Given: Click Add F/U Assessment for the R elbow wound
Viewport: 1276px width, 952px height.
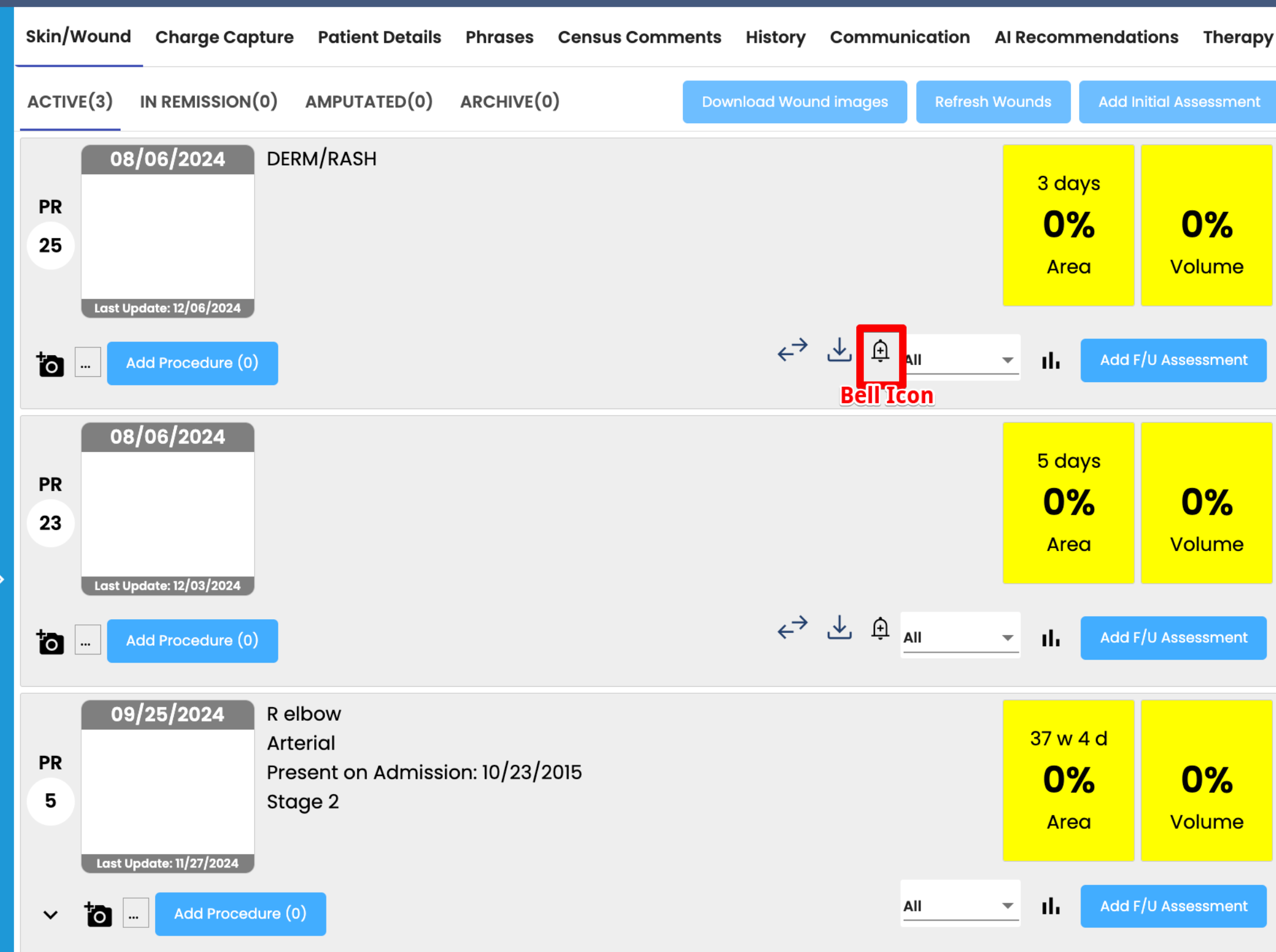Looking at the screenshot, I should point(1172,906).
